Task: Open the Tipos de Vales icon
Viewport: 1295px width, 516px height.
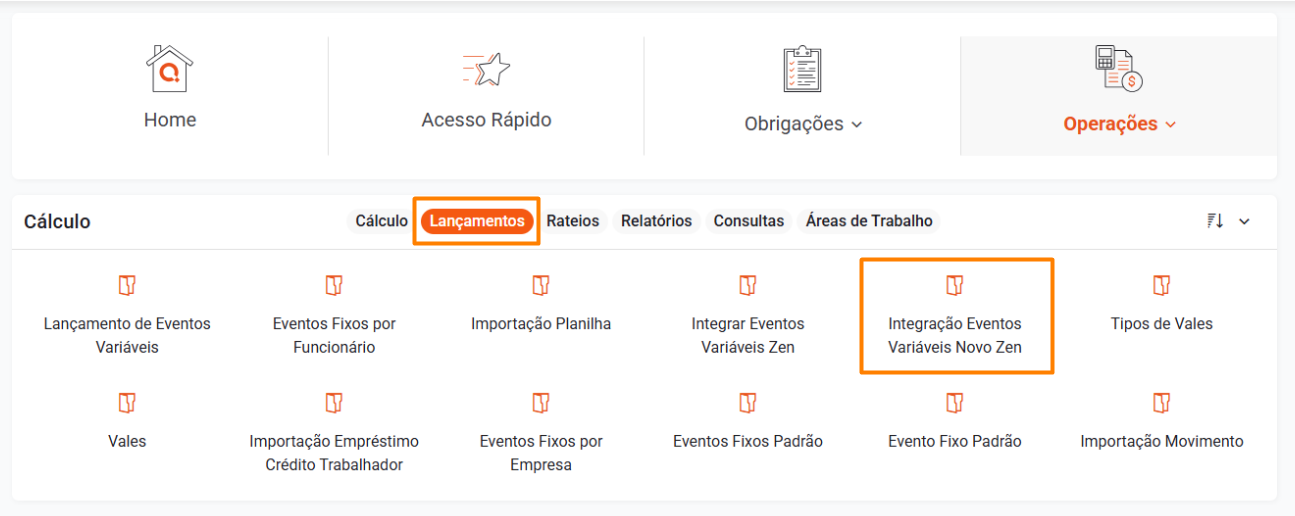Action: pyautogui.click(x=1161, y=286)
